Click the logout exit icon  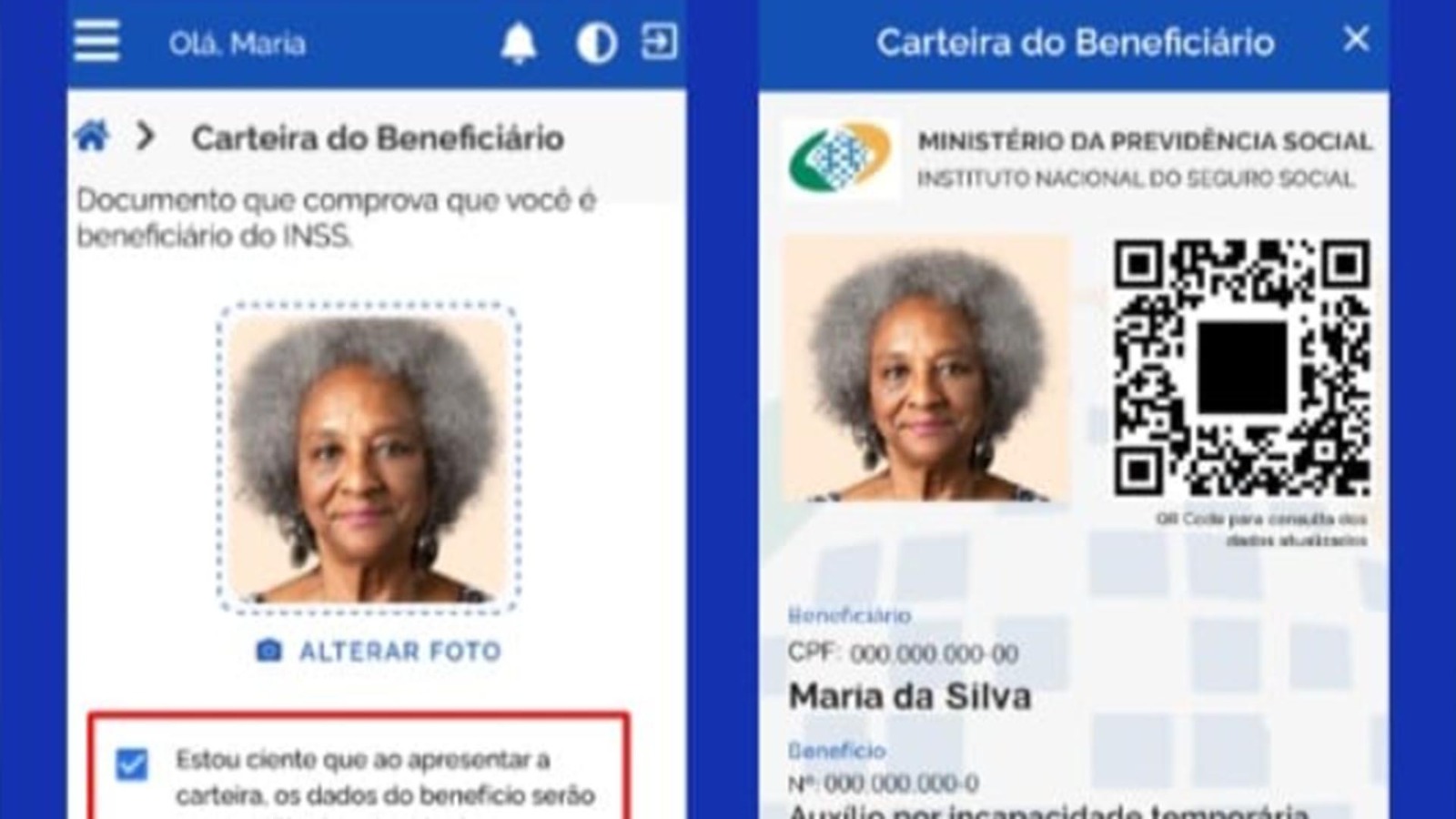[x=660, y=42]
